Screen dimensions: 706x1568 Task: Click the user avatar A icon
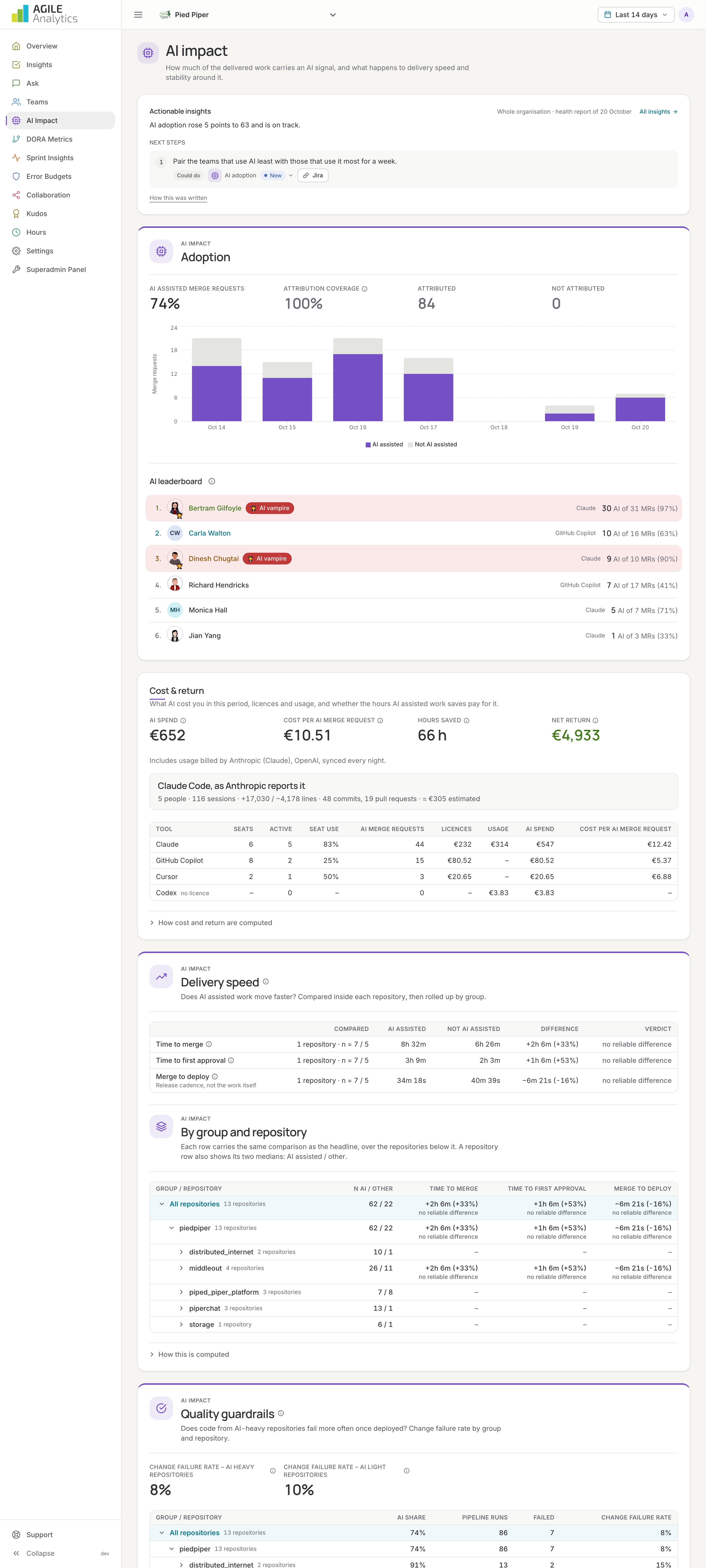pos(686,15)
